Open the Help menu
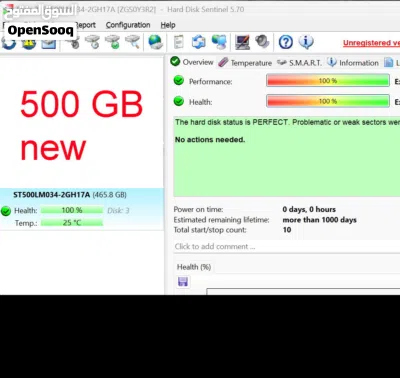Screen dimensions: 400x378 pos(168,25)
